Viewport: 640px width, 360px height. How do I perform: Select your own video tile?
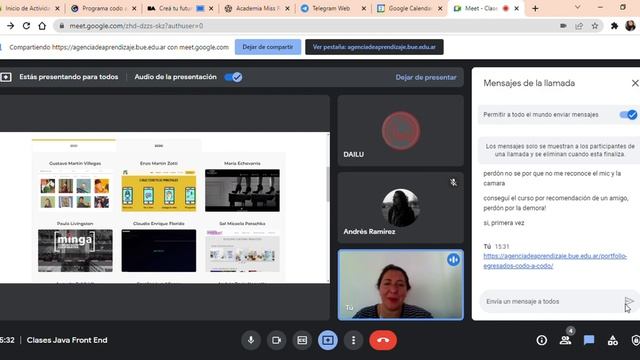(400, 284)
